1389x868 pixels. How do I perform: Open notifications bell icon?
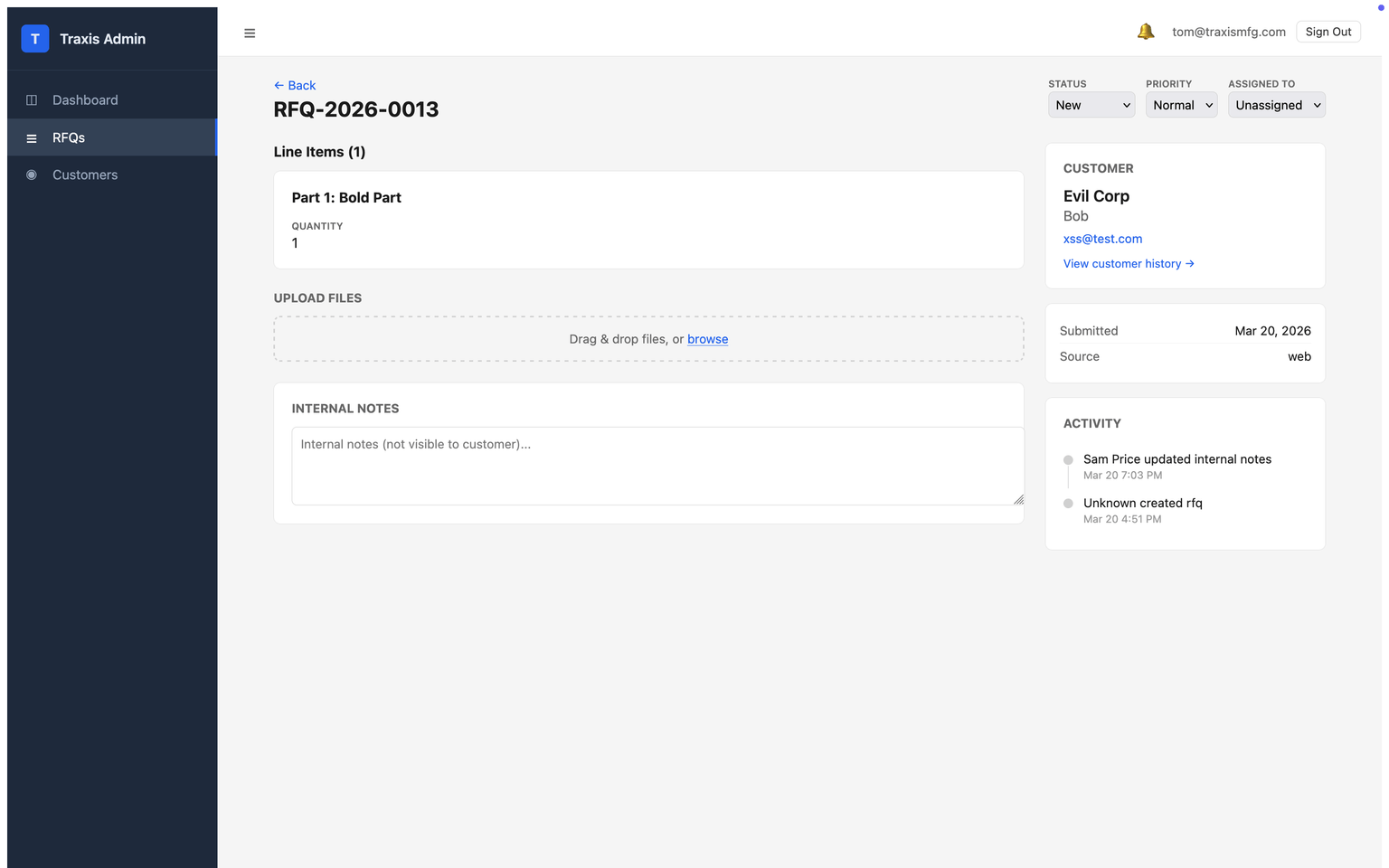pos(1146,32)
